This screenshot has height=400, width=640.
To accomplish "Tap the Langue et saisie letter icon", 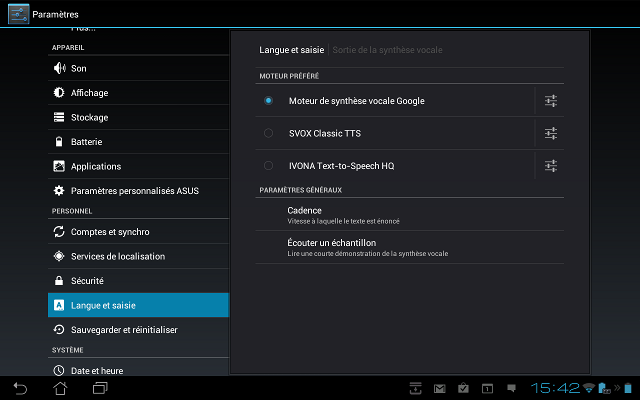I will (59, 305).
